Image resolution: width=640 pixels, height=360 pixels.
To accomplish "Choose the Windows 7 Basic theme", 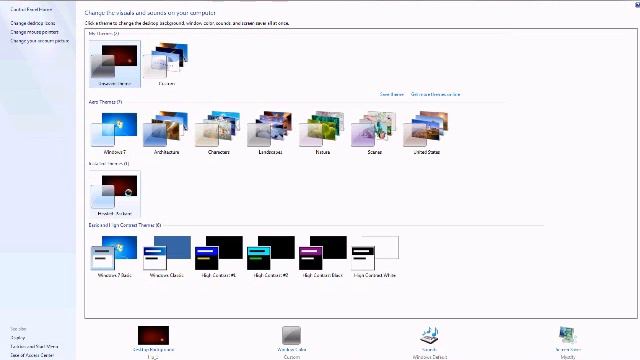I will tap(115, 256).
